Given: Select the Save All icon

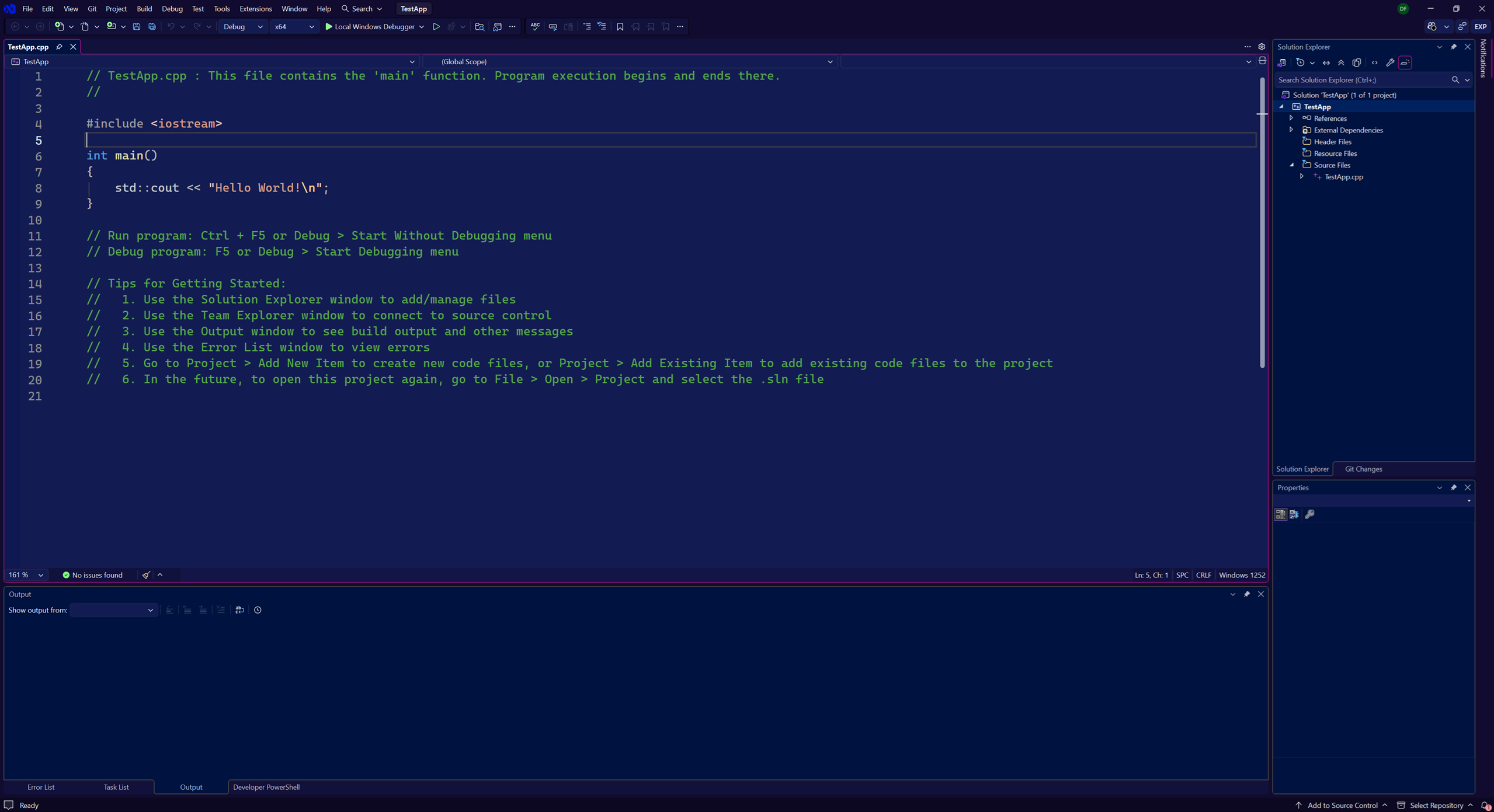Looking at the screenshot, I should click(x=152, y=26).
